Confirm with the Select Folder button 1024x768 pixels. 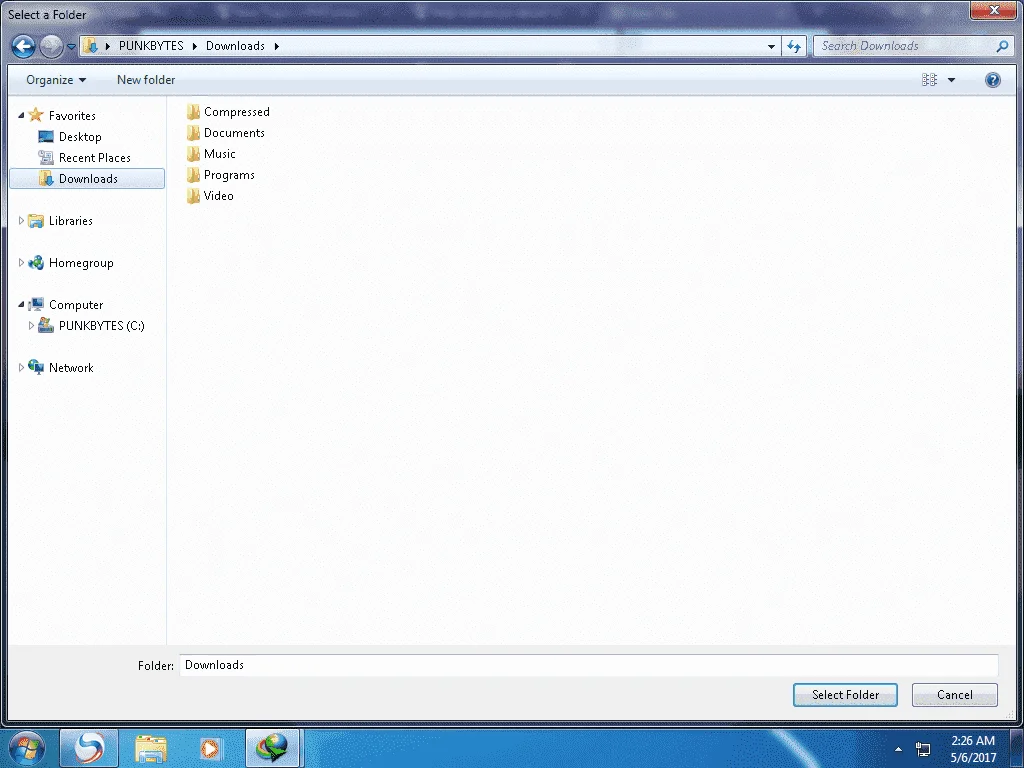845,695
